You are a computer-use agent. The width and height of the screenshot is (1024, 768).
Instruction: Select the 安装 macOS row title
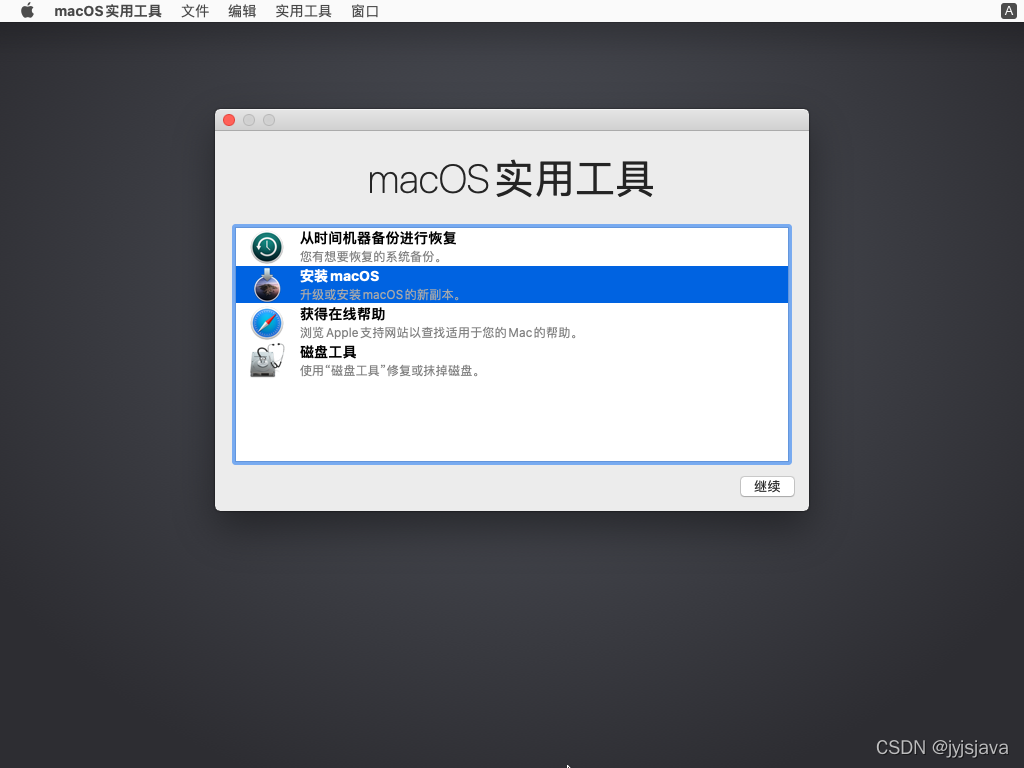[x=339, y=276]
